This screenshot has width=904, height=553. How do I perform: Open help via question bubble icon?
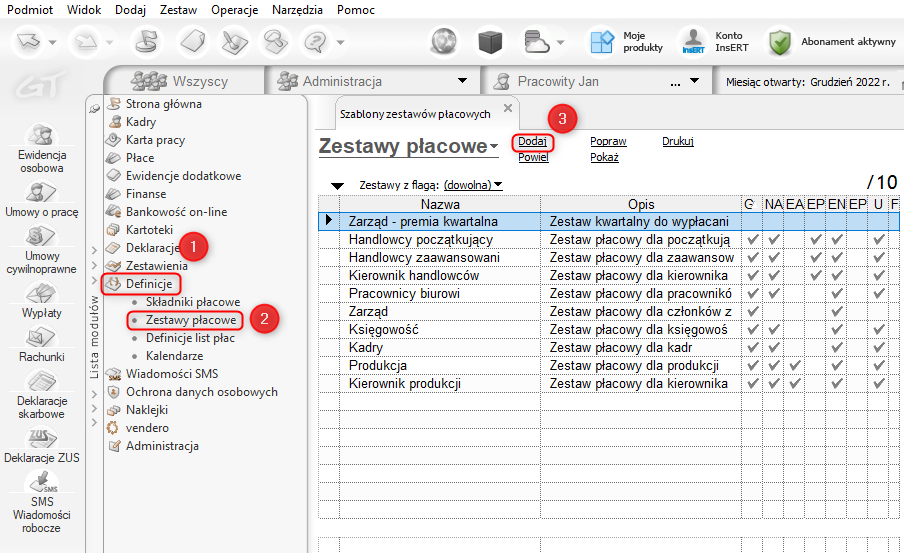pos(315,42)
